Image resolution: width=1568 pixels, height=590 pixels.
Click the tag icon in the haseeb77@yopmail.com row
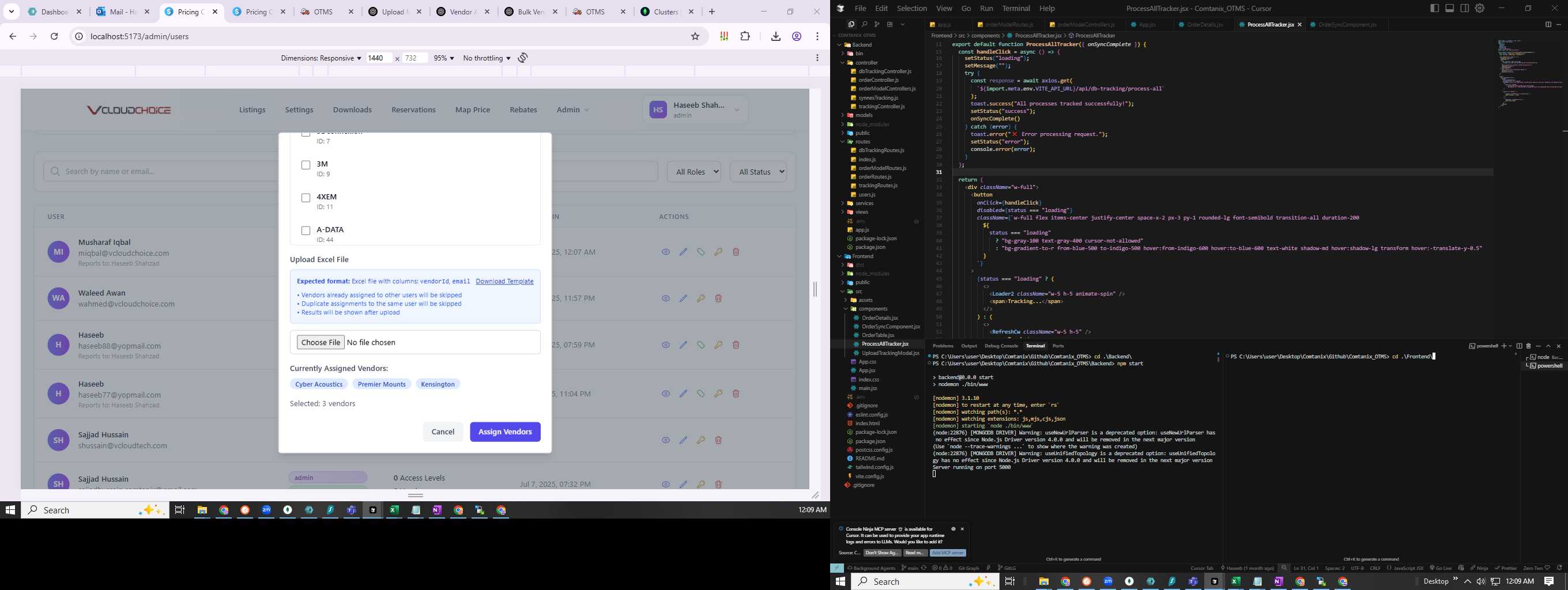tap(700, 394)
